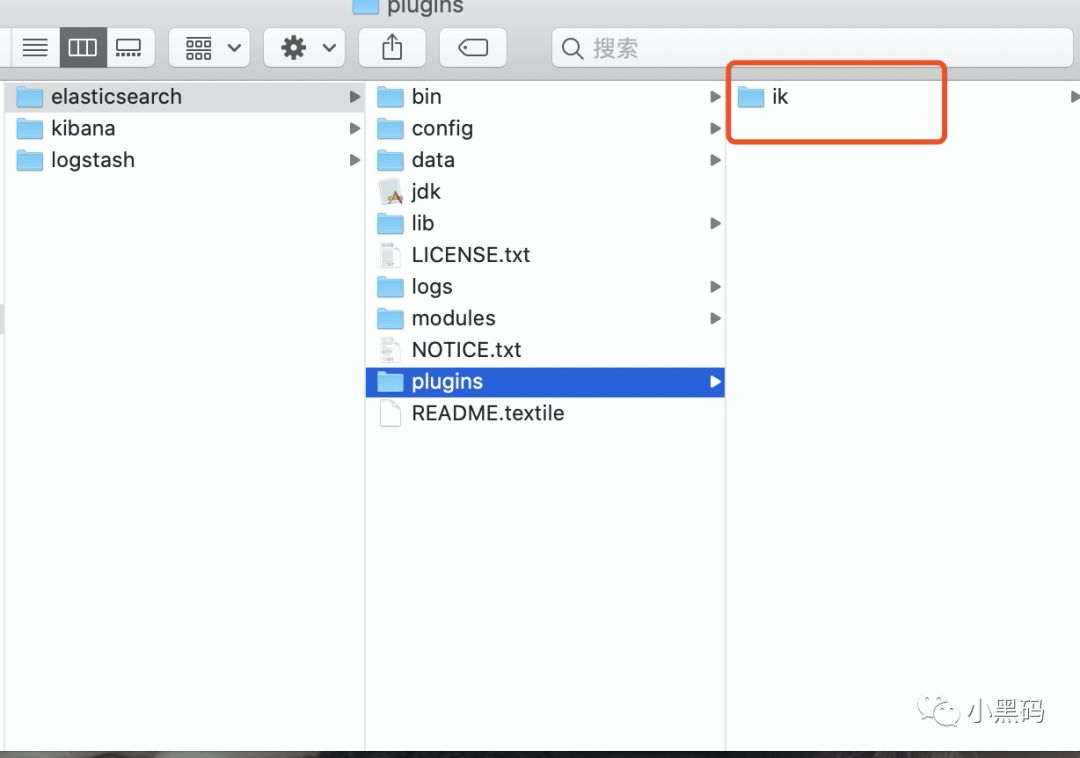Viewport: 1080px width, 758px height.
Task: Click the plugins row disclosure arrow
Action: [x=716, y=382]
